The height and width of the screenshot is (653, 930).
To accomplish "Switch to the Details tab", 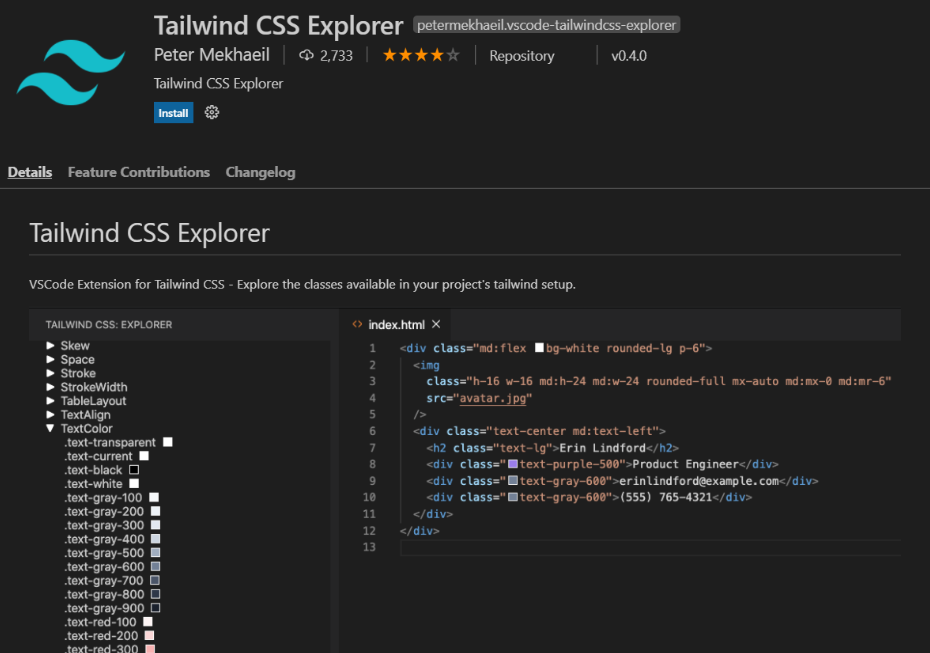I will point(30,172).
